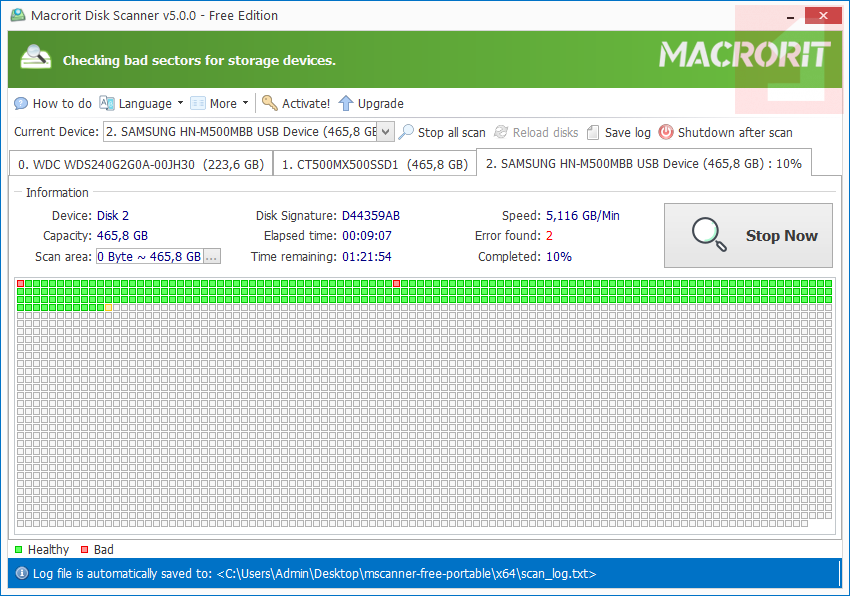The height and width of the screenshot is (596, 850).
Task: Click the Shutdown after scan power icon
Action: (666, 132)
